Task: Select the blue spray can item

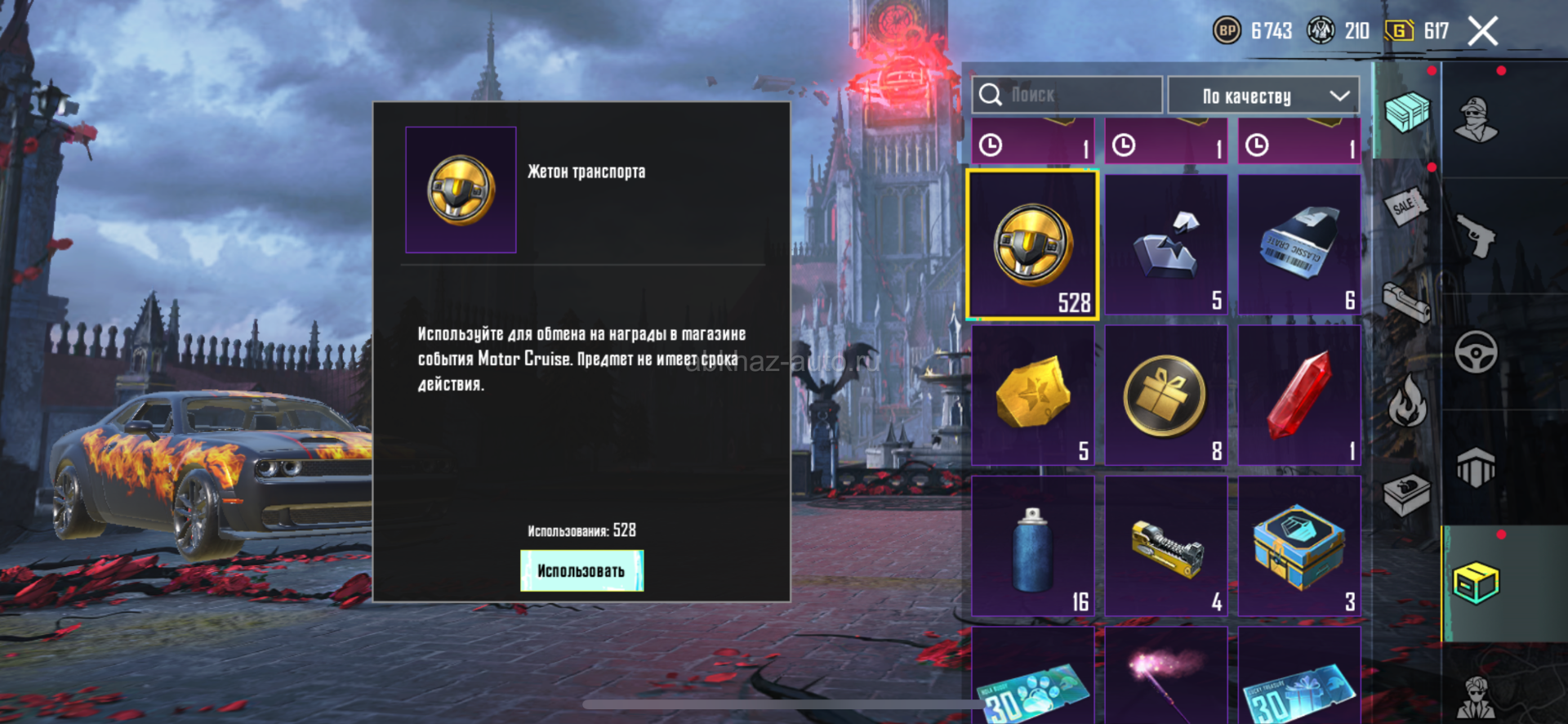Action: (1033, 546)
